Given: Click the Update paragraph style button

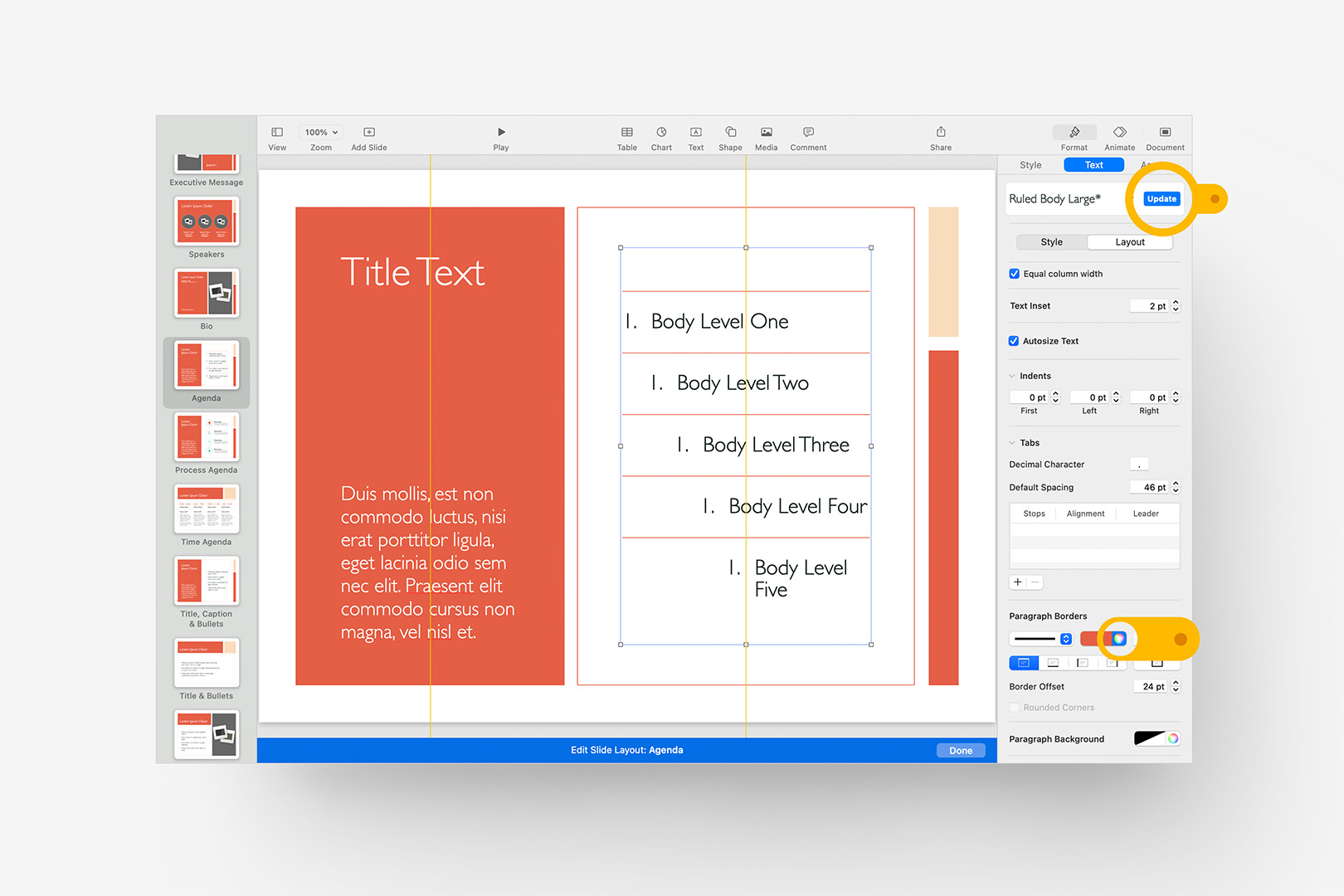Looking at the screenshot, I should [1161, 199].
